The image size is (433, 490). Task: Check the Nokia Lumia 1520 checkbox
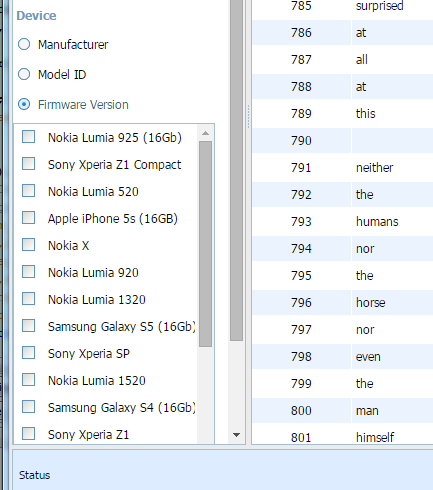(28, 380)
